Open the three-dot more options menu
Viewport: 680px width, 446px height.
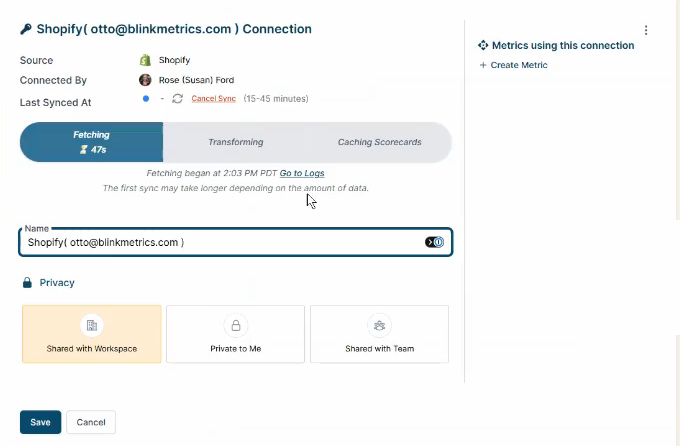(646, 30)
